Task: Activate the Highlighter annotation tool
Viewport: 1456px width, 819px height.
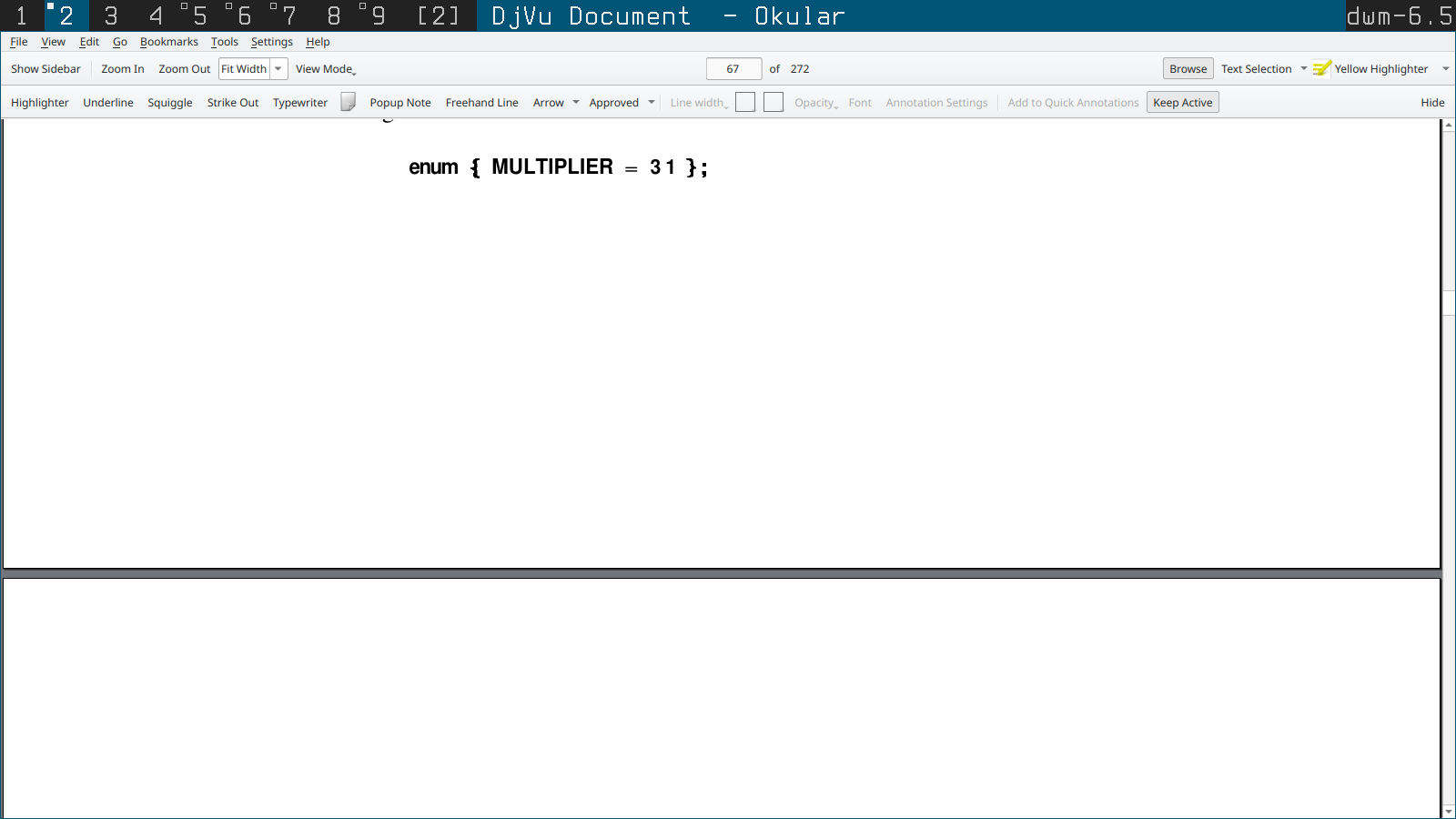Action: (x=40, y=103)
